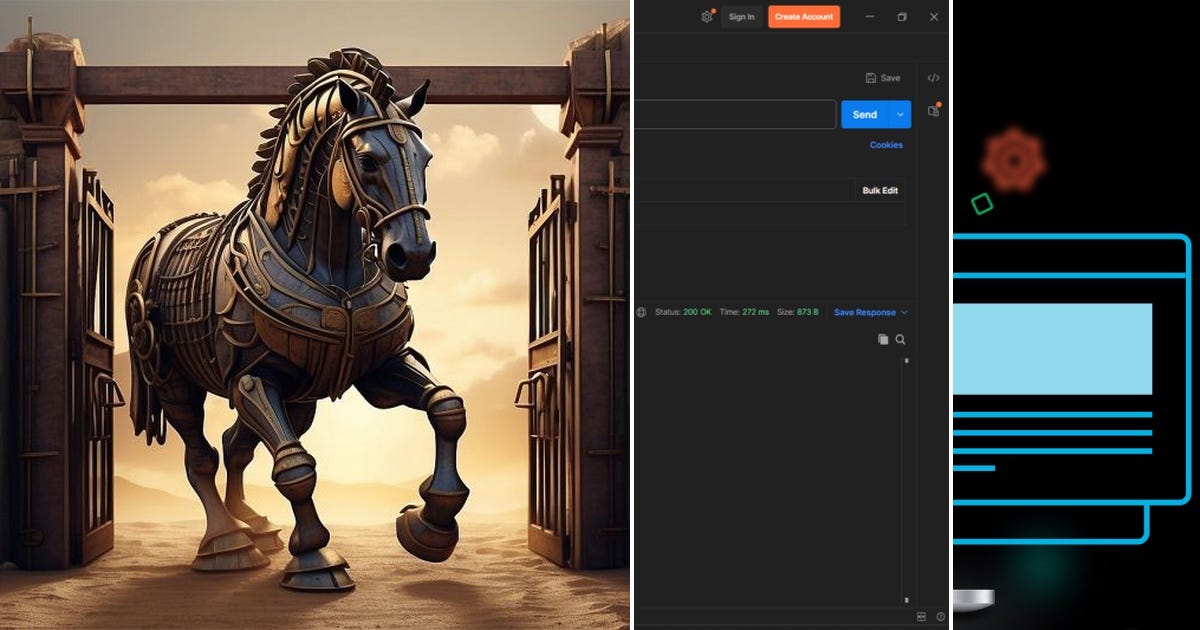Click the Save icon button

click(883, 78)
